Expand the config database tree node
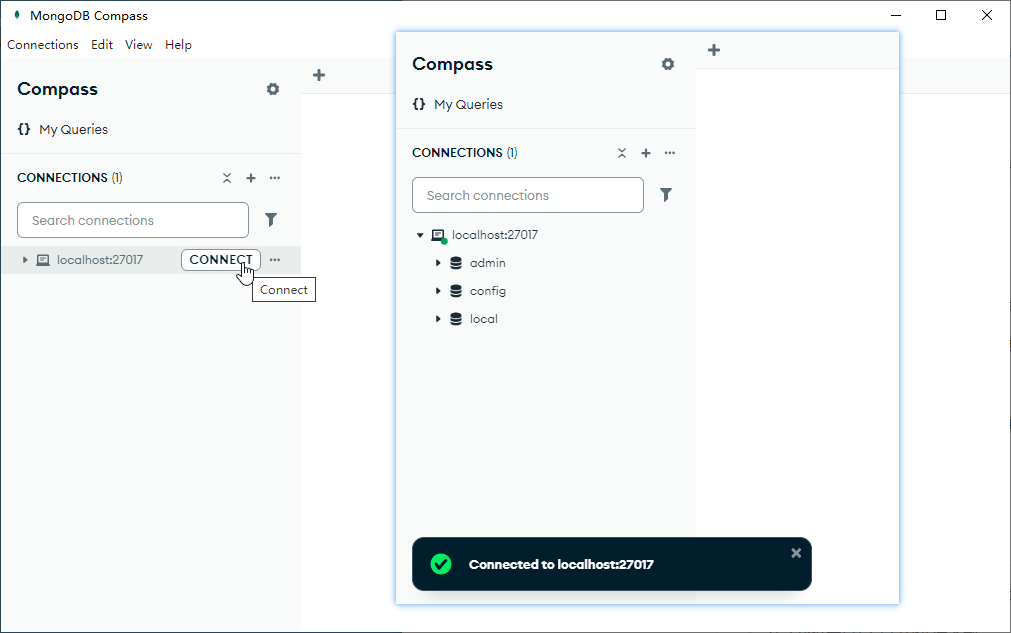Viewport: 1011px width, 633px height. tap(438, 291)
